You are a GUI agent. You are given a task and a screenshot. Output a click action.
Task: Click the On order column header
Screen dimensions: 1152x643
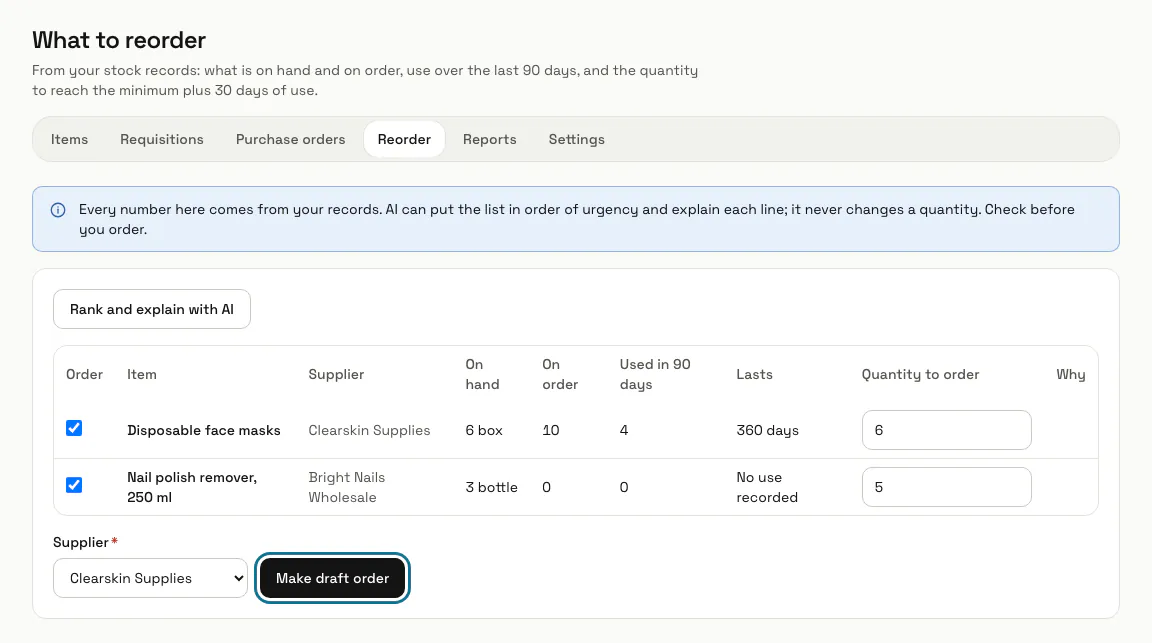[560, 375]
